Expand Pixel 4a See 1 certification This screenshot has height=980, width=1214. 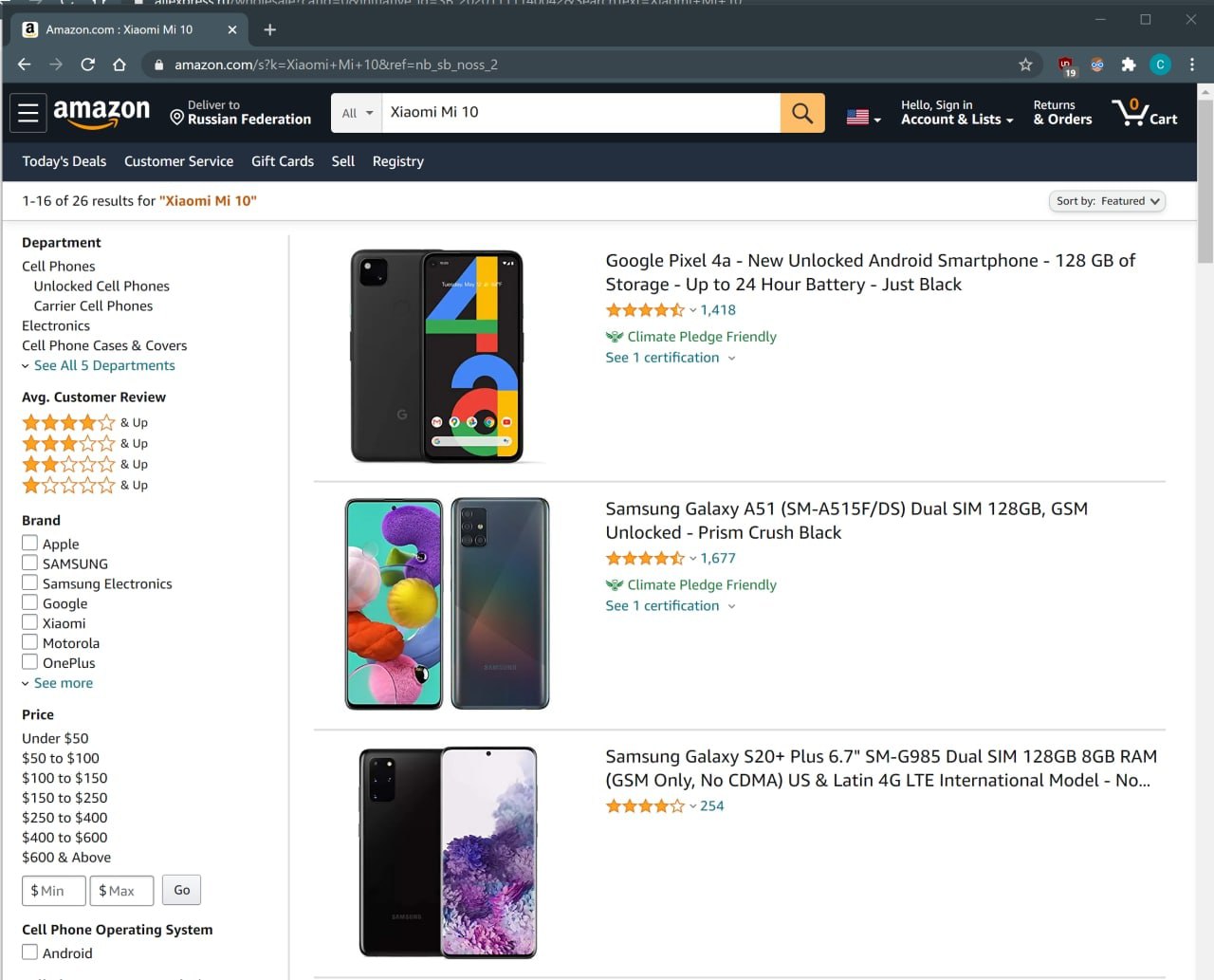tap(671, 358)
